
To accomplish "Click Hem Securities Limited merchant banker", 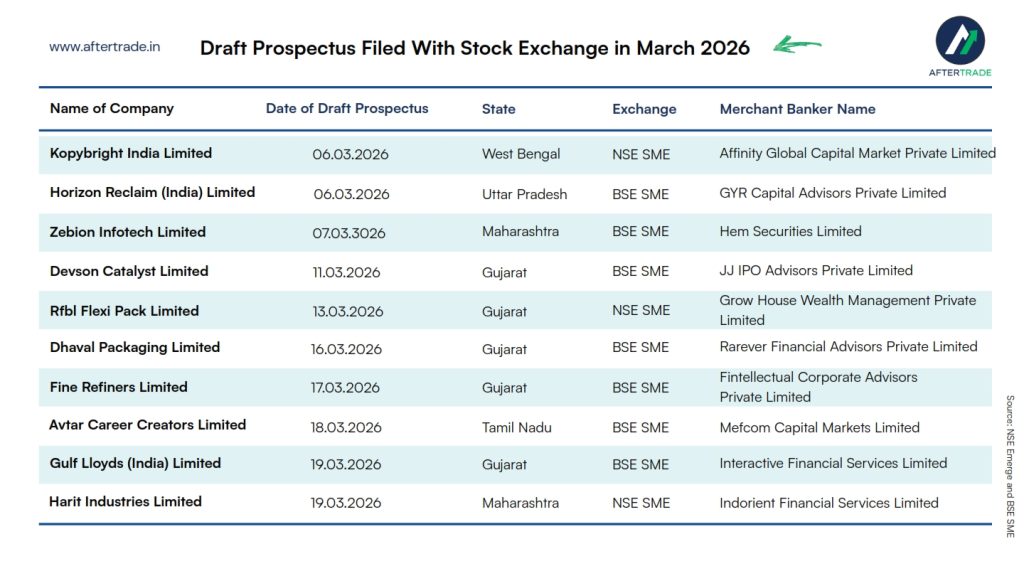I will pyautogui.click(x=790, y=231).
